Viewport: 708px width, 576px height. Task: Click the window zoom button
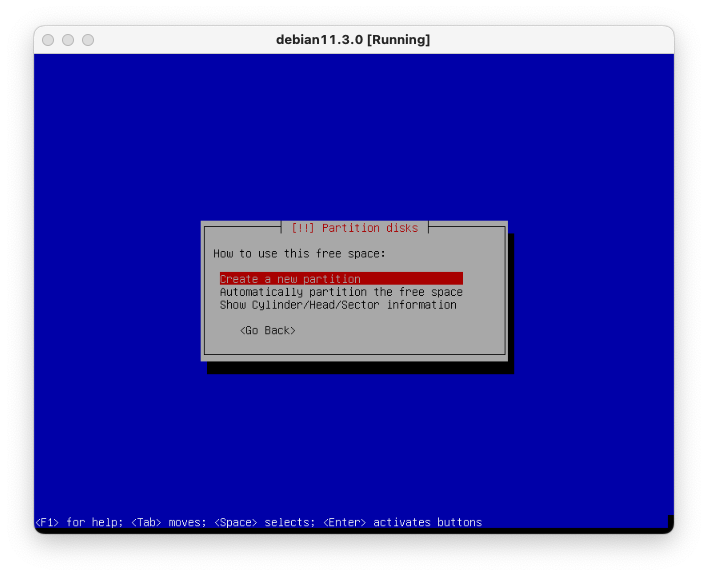pyautogui.click(x=88, y=40)
